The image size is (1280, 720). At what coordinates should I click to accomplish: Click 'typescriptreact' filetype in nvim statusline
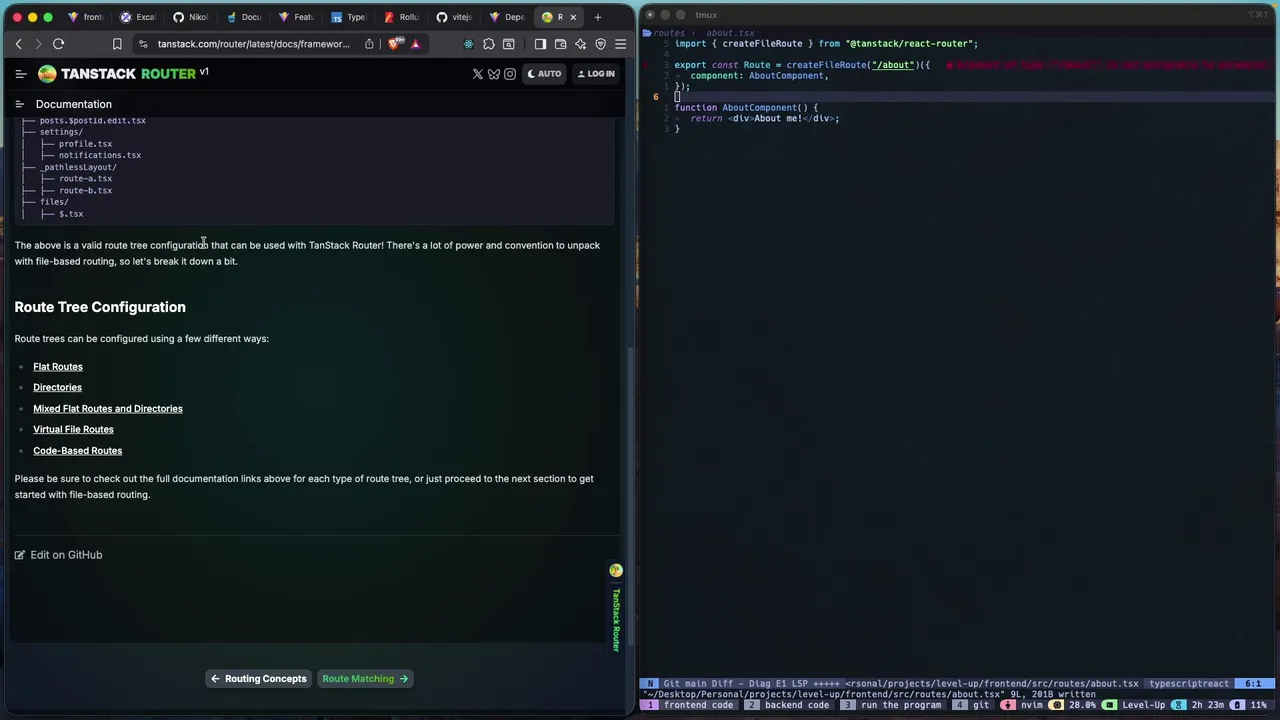point(1189,684)
